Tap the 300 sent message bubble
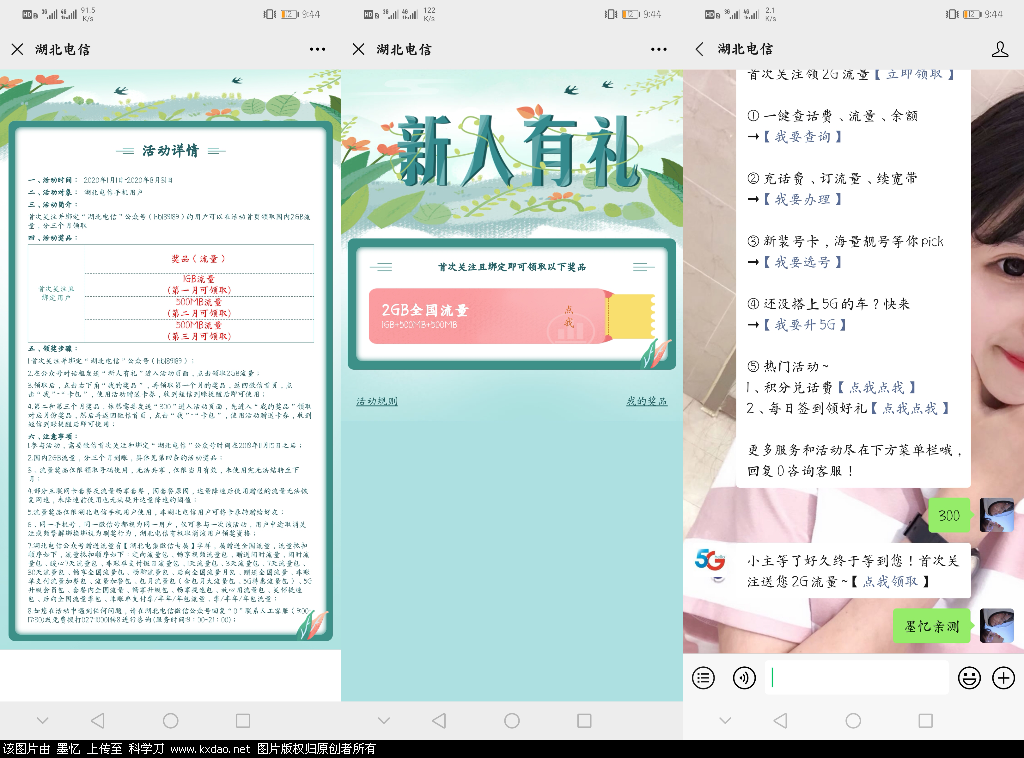Image resolution: width=1024 pixels, height=758 pixels. pos(950,515)
